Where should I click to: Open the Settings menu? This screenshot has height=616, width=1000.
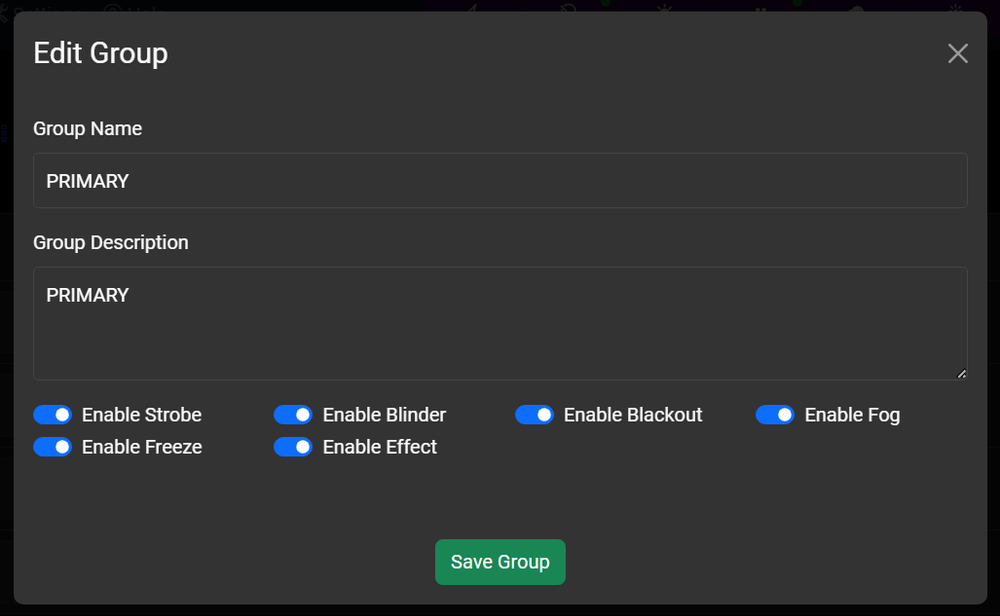pos(45,8)
